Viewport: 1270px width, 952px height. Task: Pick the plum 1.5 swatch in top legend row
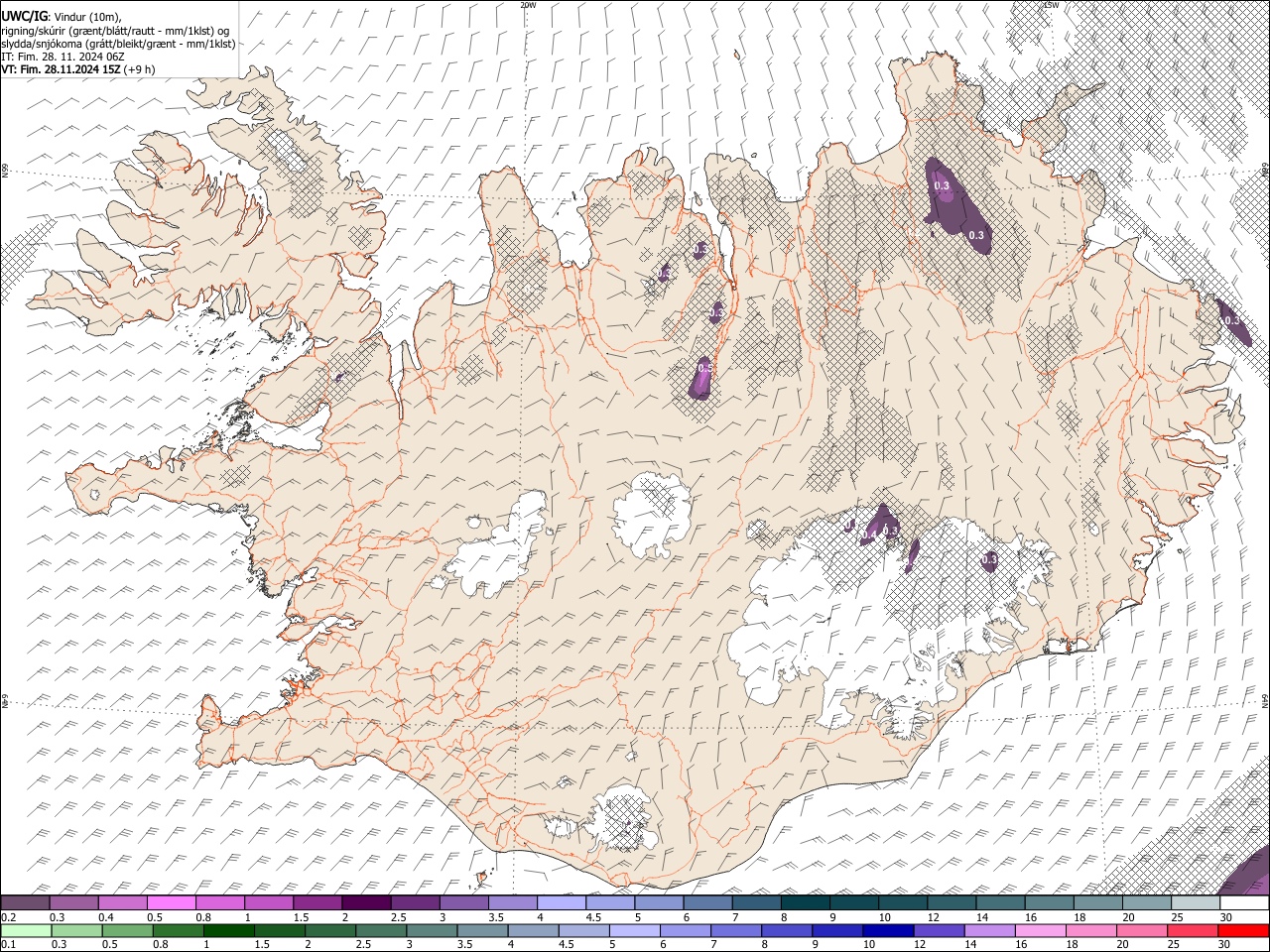317,903
